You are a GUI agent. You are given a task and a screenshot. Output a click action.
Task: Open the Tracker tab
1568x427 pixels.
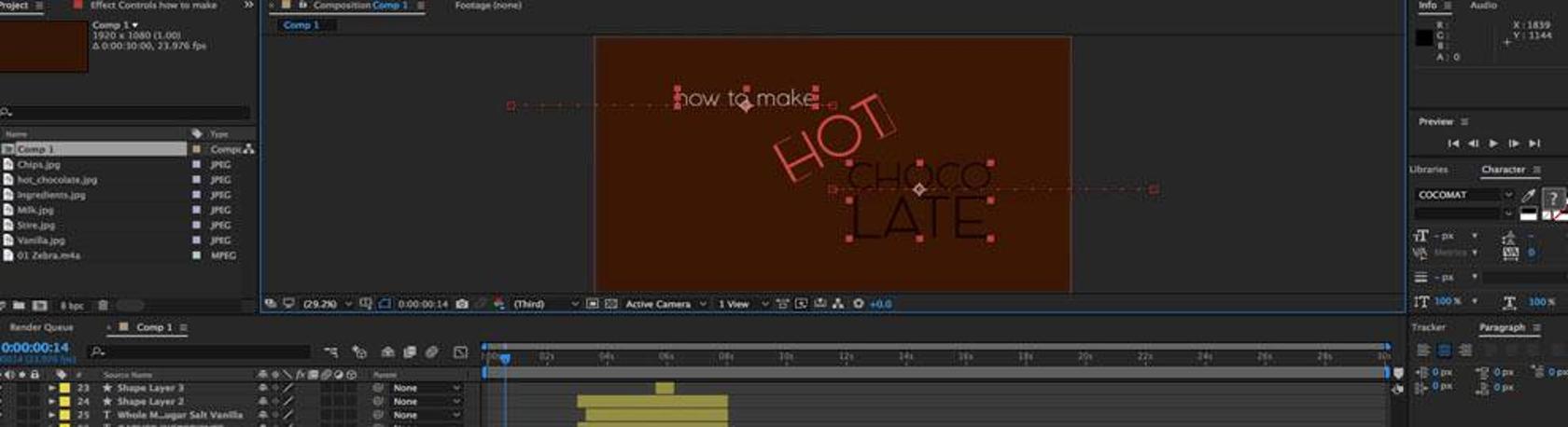(1428, 327)
